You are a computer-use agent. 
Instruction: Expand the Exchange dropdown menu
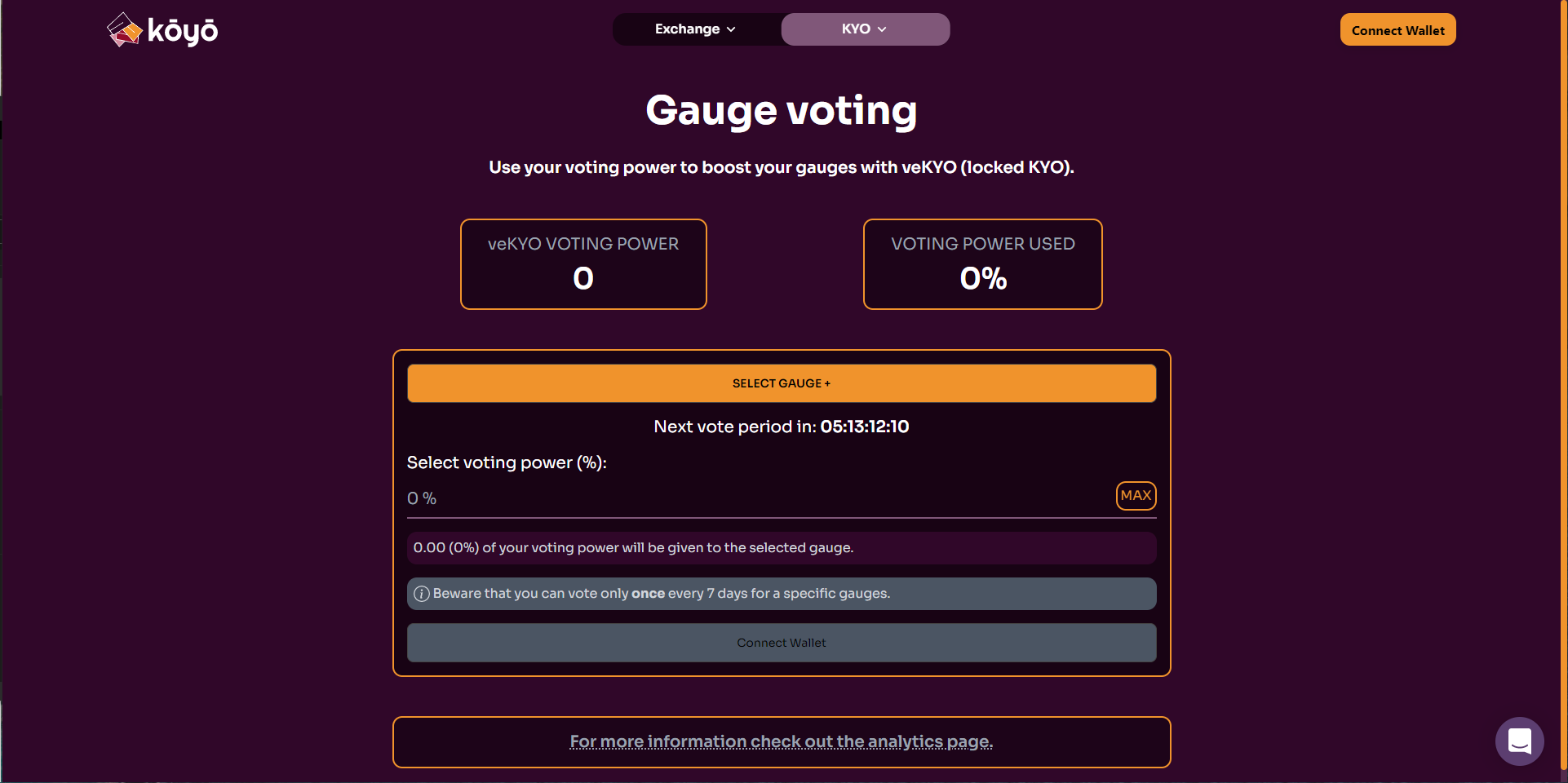click(695, 29)
